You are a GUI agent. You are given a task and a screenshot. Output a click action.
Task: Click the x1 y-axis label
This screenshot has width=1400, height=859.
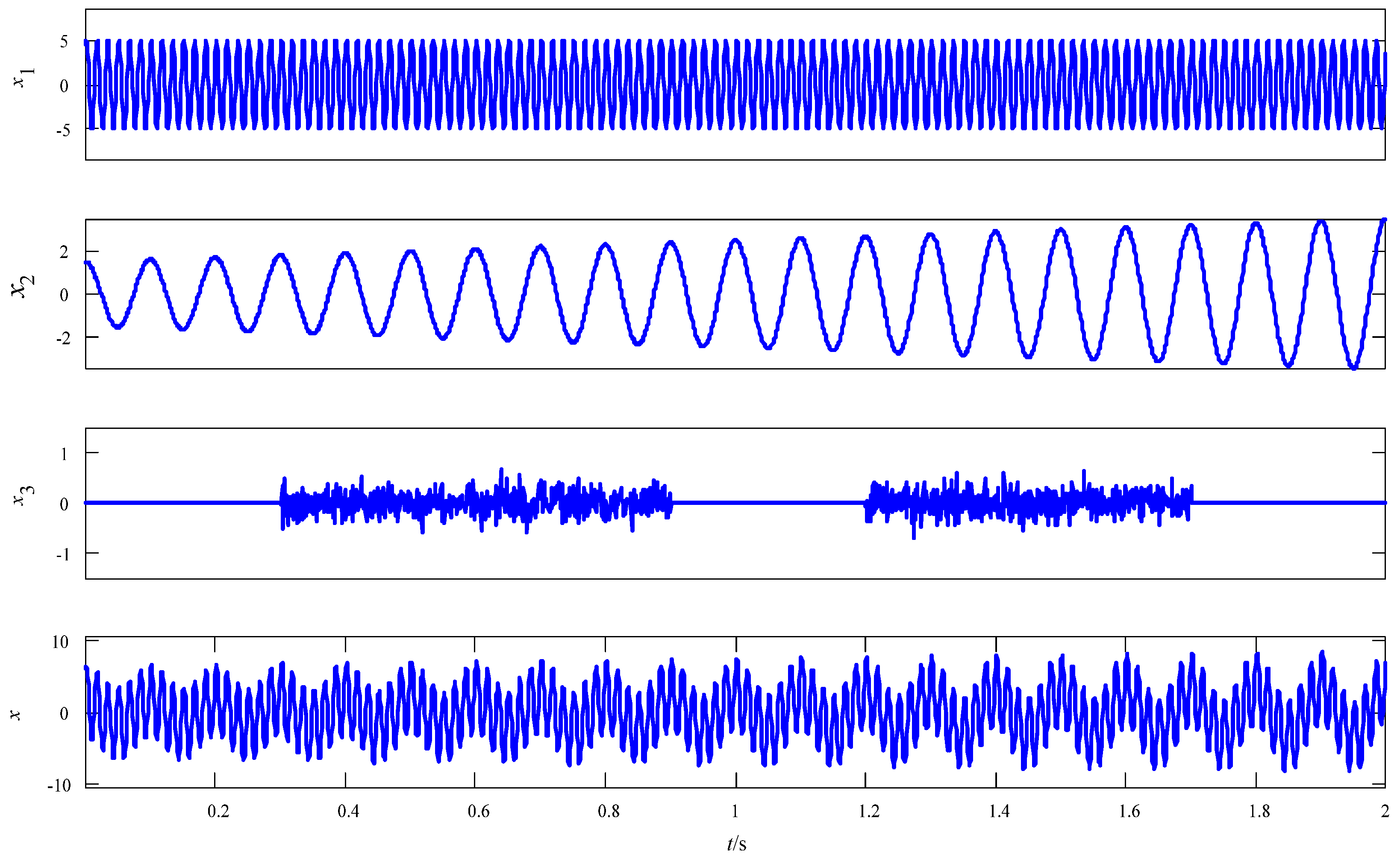pos(24,77)
